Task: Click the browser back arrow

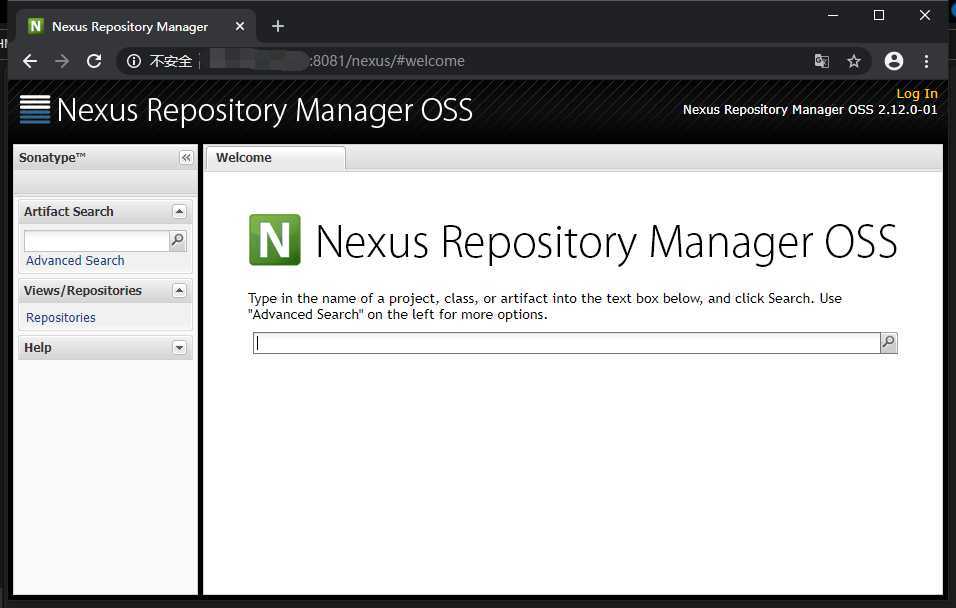Action: (x=30, y=61)
